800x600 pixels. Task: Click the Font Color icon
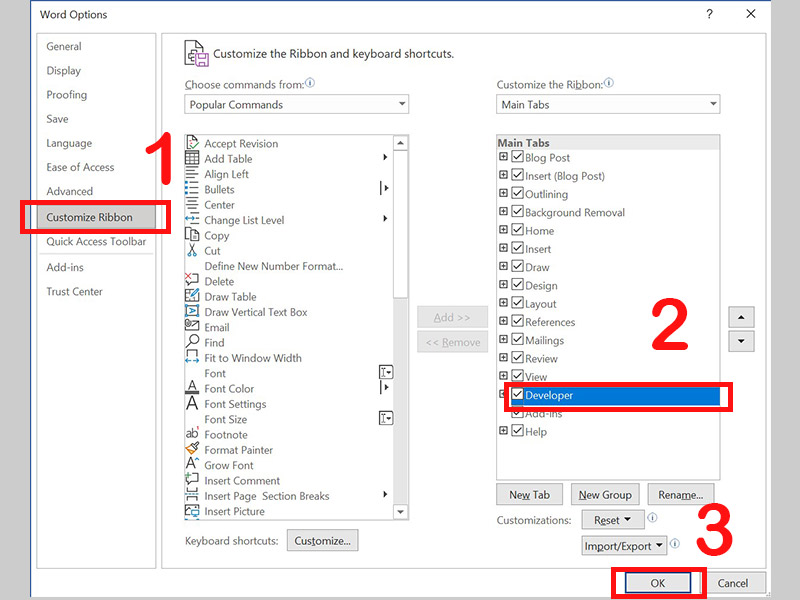(x=192, y=387)
